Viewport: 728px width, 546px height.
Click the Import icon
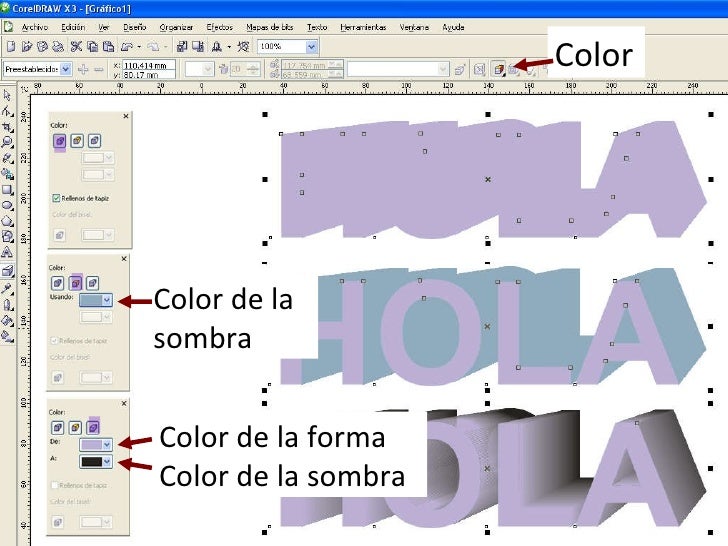(182, 46)
